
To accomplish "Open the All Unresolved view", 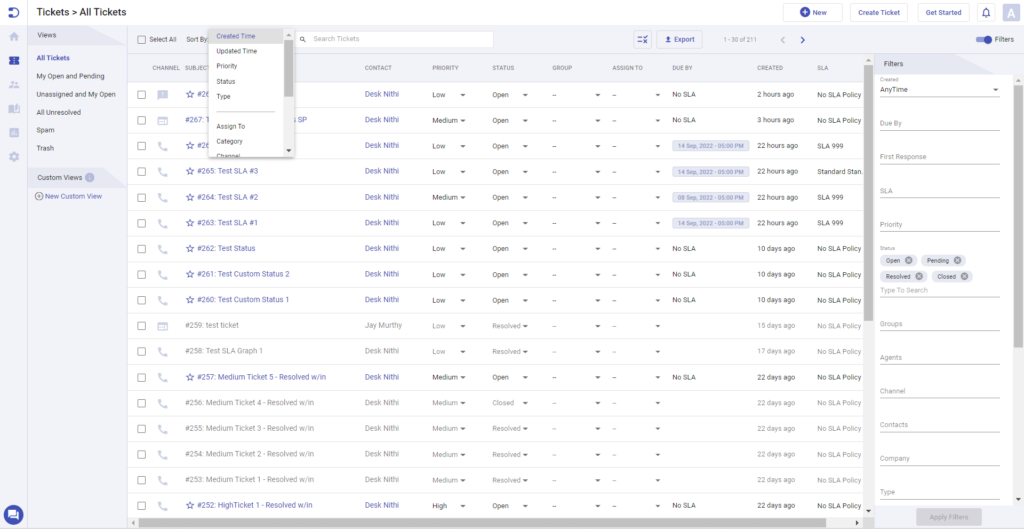I will (x=59, y=112).
